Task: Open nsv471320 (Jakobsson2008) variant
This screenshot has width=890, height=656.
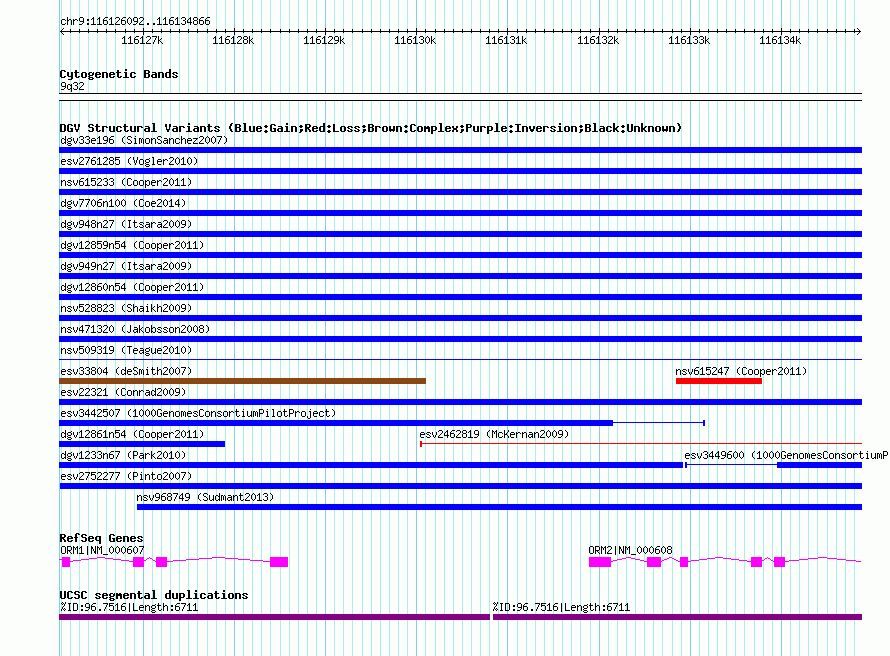Action: [135, 329]
